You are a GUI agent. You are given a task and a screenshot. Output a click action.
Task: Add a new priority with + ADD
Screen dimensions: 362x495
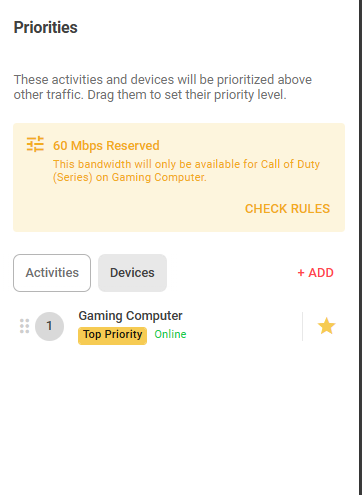point(315,273)
